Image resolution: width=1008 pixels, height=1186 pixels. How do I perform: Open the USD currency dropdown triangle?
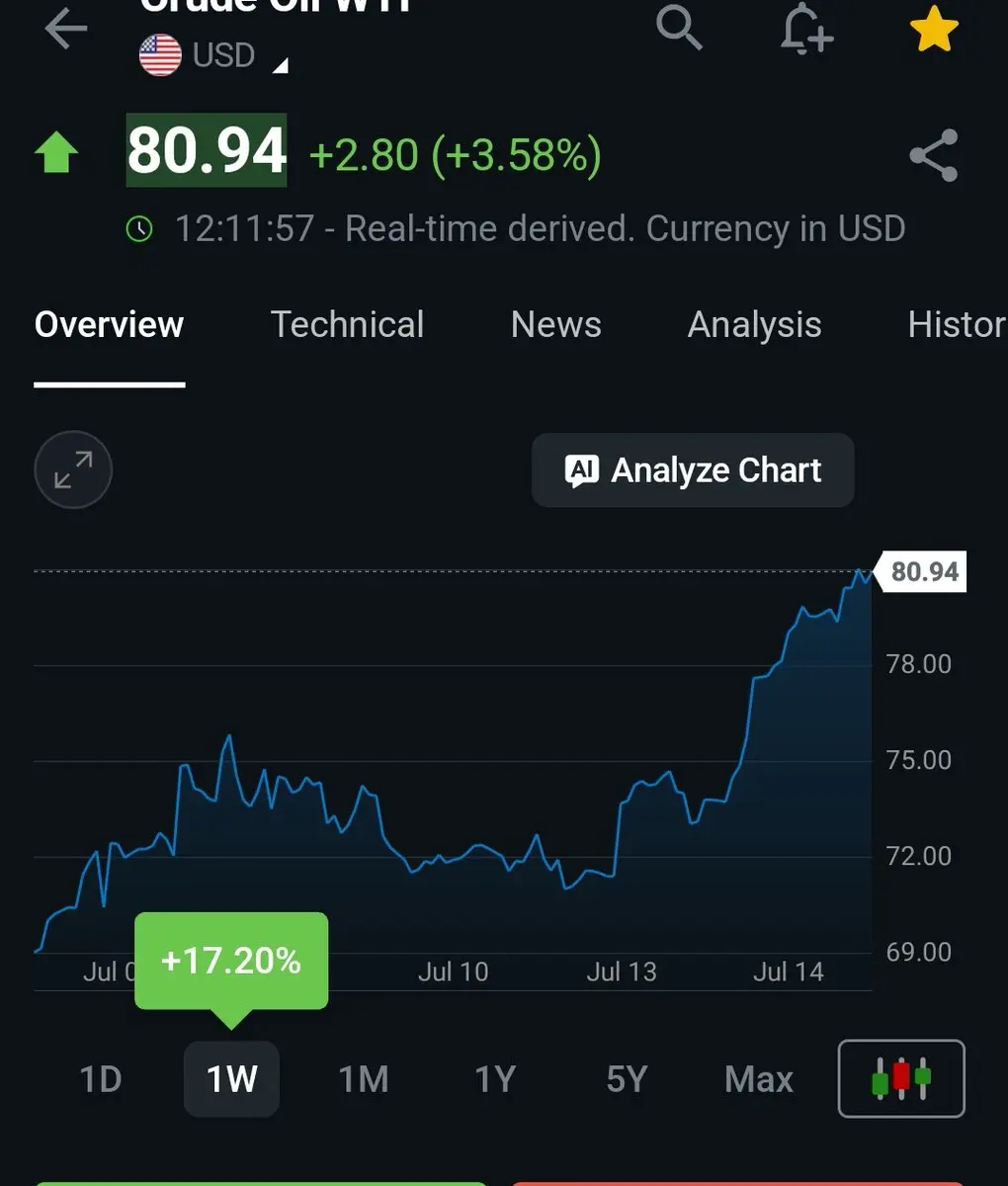(281, 66)
